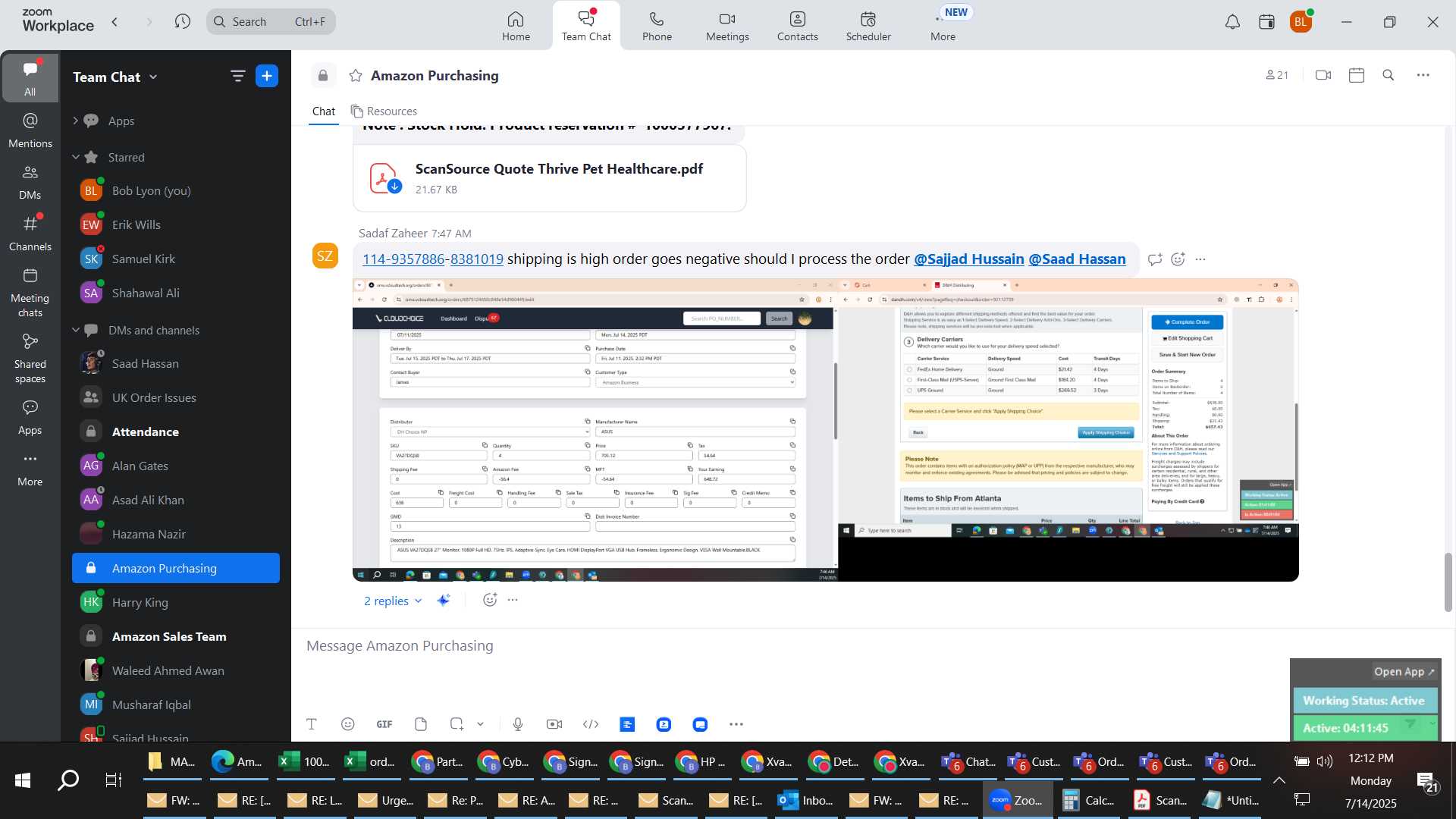Open Shared spaces in left sidebar
The height and width of the screenshot is (819, 1456).
30,358
